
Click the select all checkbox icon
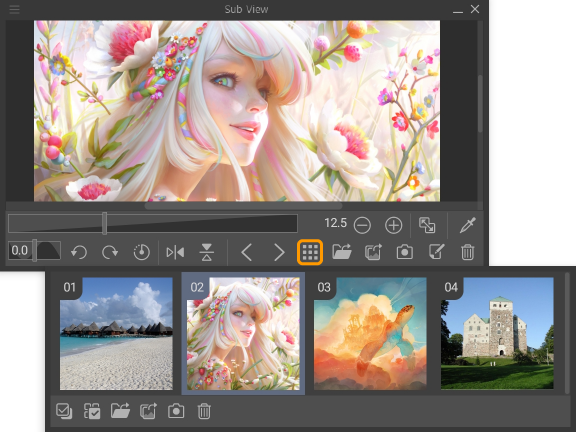tap(64, 411)
